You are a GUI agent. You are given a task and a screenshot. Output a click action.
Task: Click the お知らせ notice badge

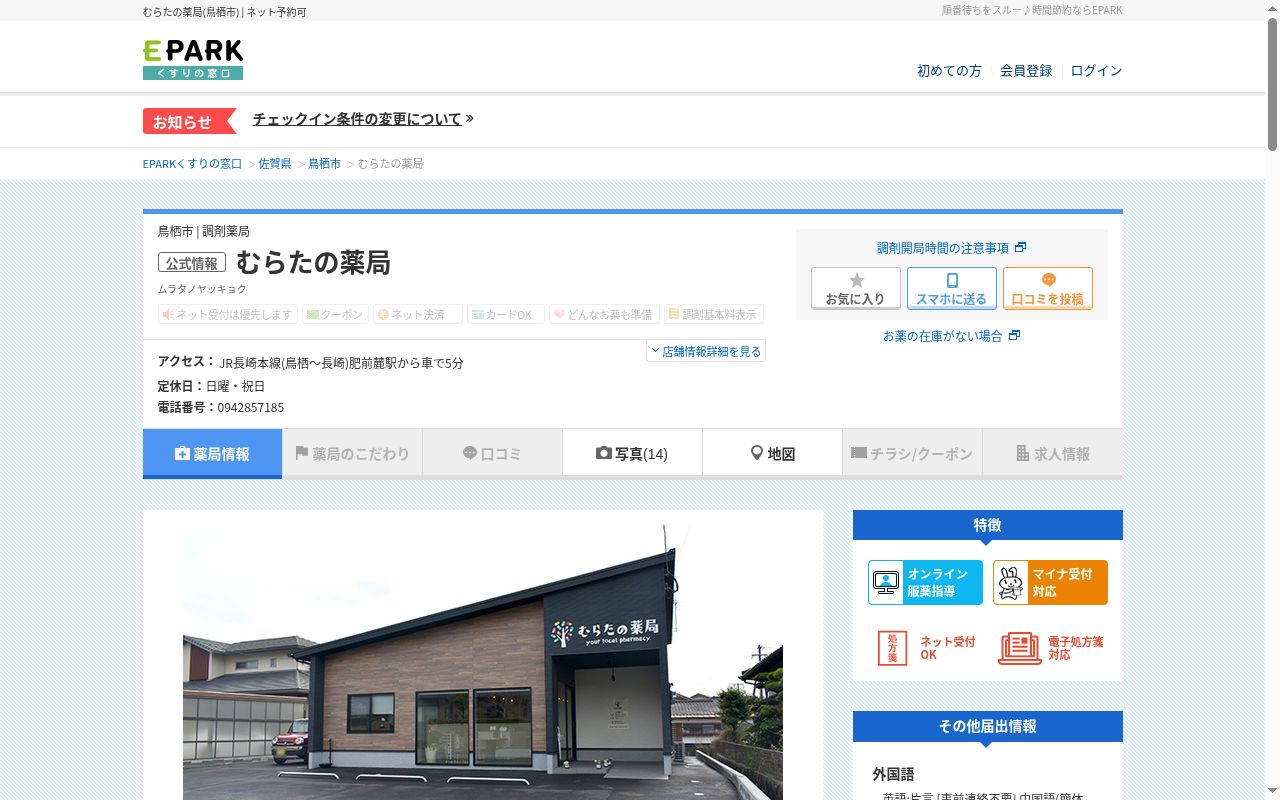[189, 121]
